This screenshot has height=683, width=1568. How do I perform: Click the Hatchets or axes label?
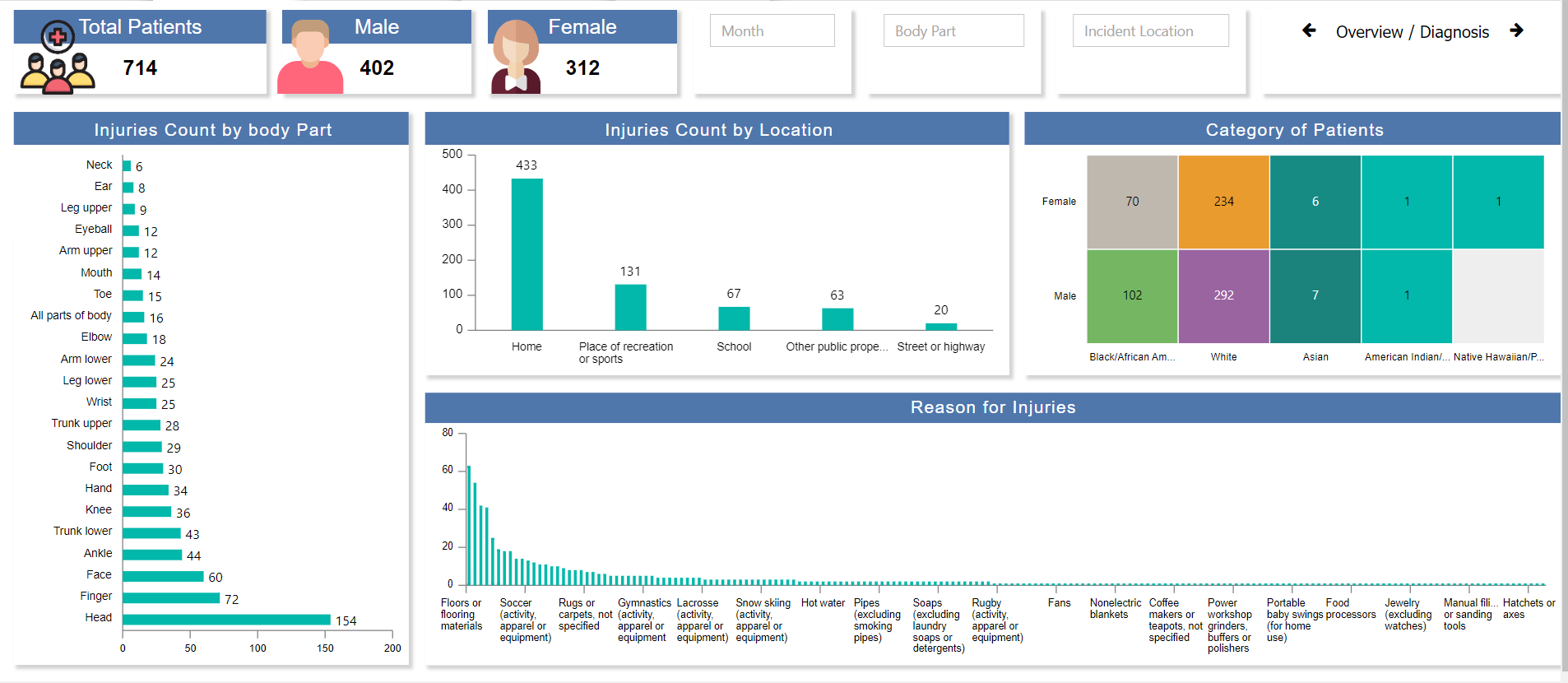pos(1529,609)
